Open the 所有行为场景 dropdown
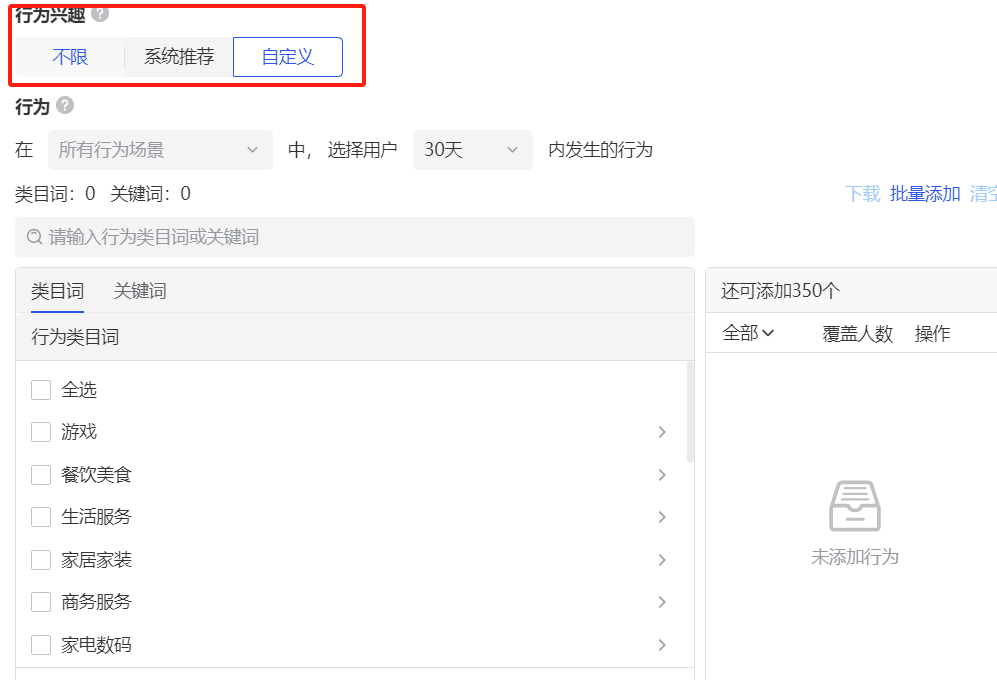 click(160, 150)
